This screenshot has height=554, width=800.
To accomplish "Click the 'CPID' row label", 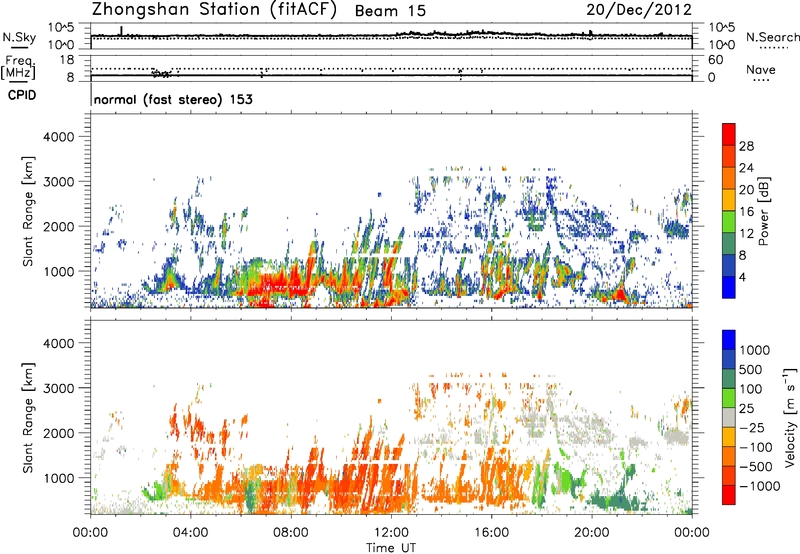I will (22, 95).
